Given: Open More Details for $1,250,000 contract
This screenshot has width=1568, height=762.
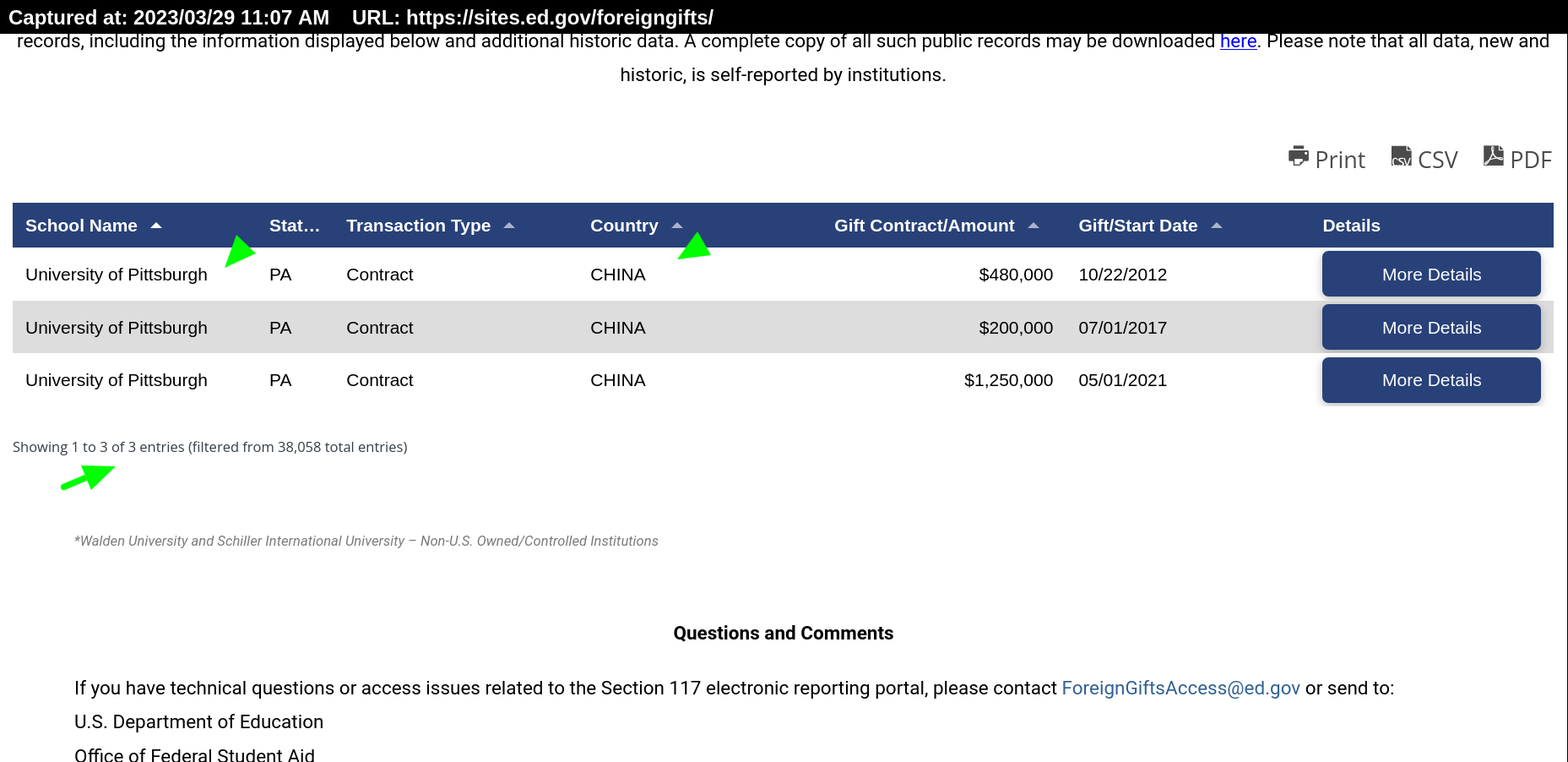Looking at the screenshot, I should [x=1431, y=380].
